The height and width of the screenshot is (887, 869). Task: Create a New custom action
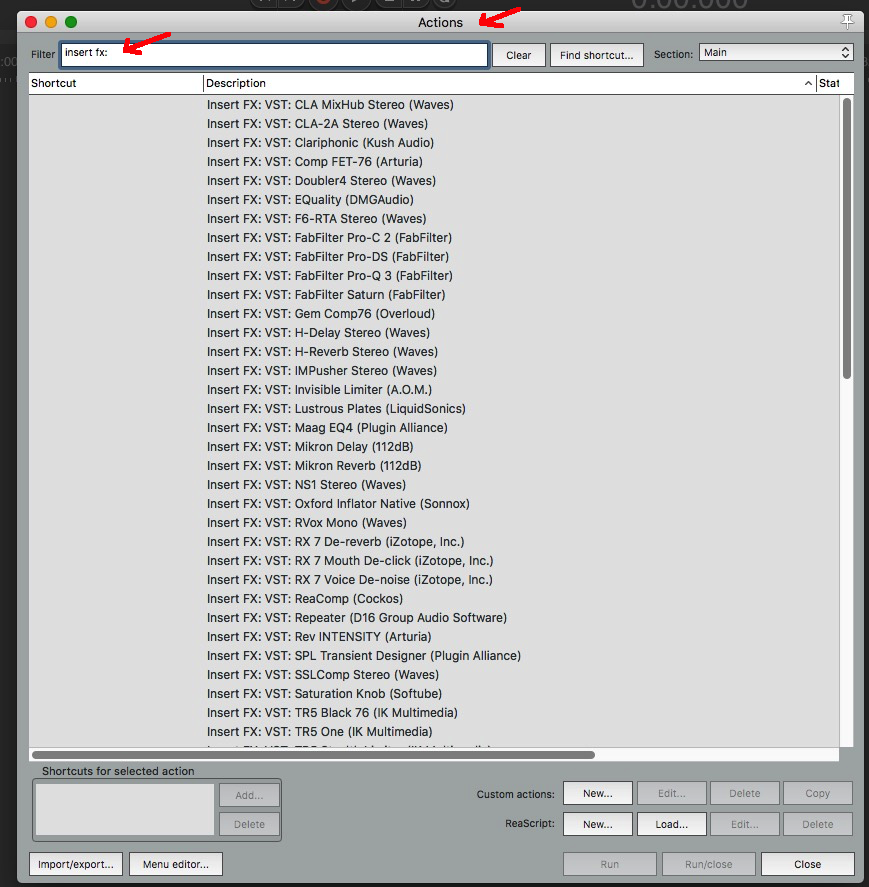(x=598, y=793)
